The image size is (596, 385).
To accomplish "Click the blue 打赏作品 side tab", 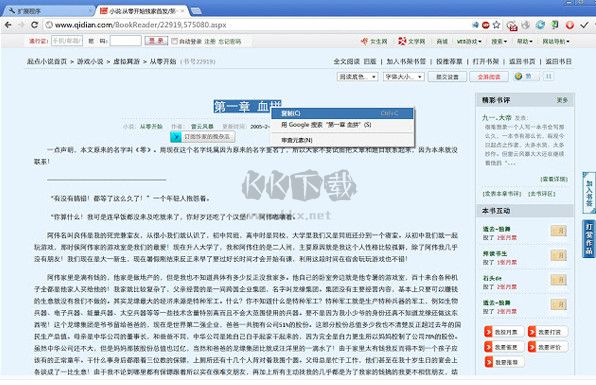I will (589, 239).
